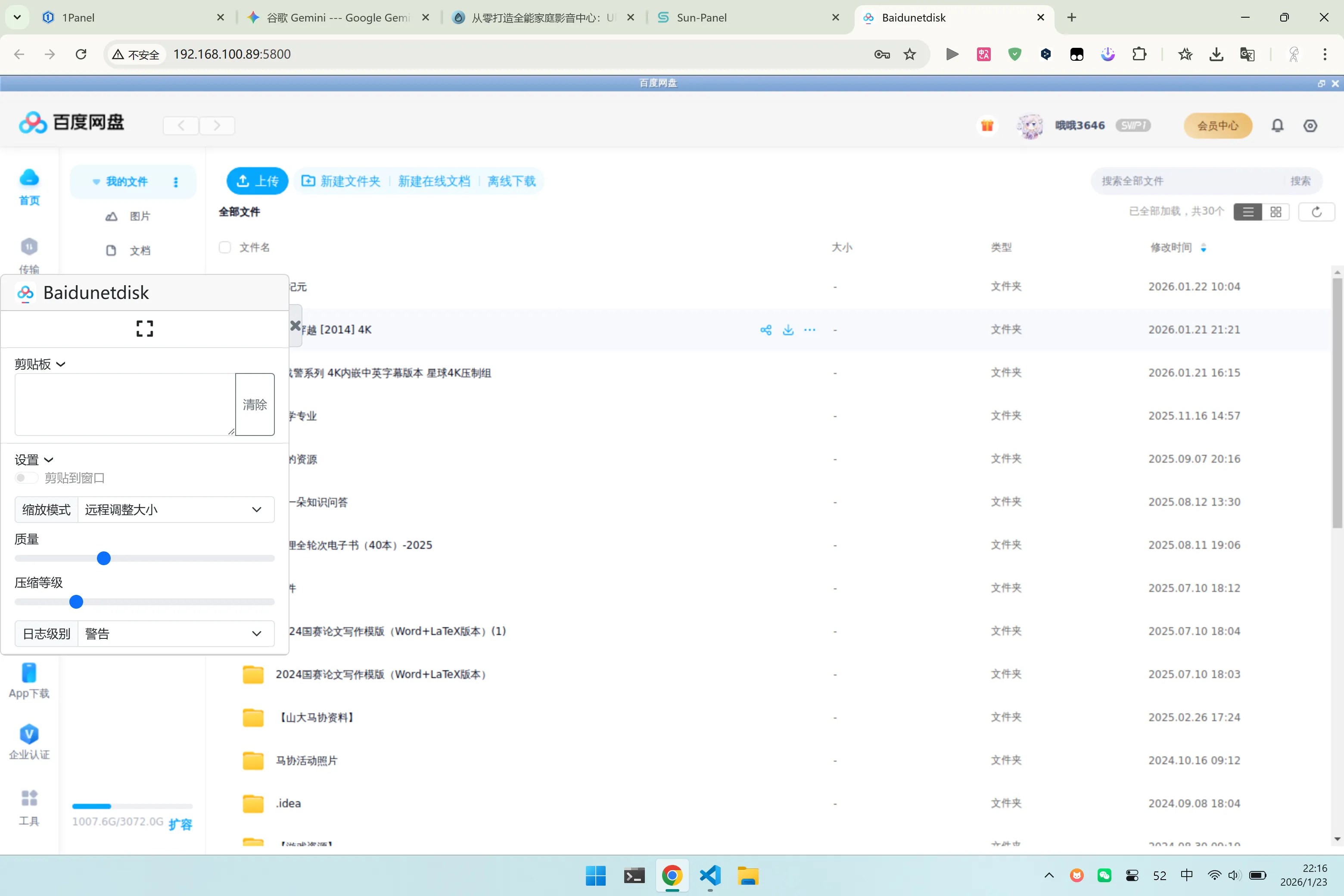Open the translate page icon in toolbar
The width and height of the screenshot is (1344, 896).
click(x=1247, y=54)
